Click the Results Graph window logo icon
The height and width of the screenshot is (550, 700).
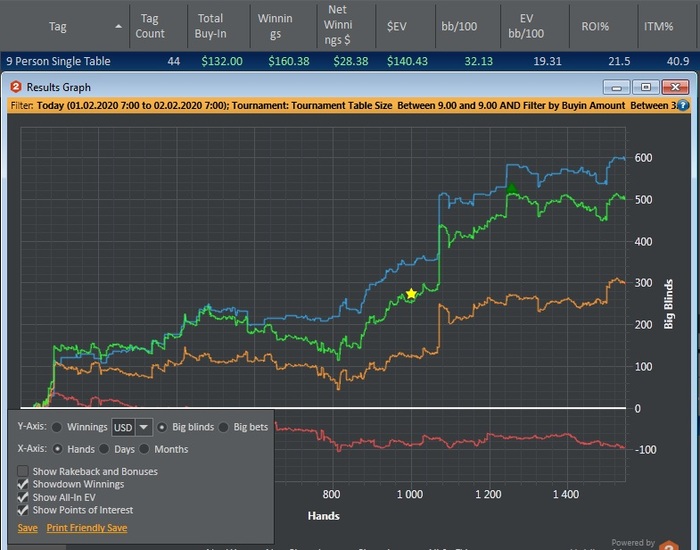pos(16,87)
